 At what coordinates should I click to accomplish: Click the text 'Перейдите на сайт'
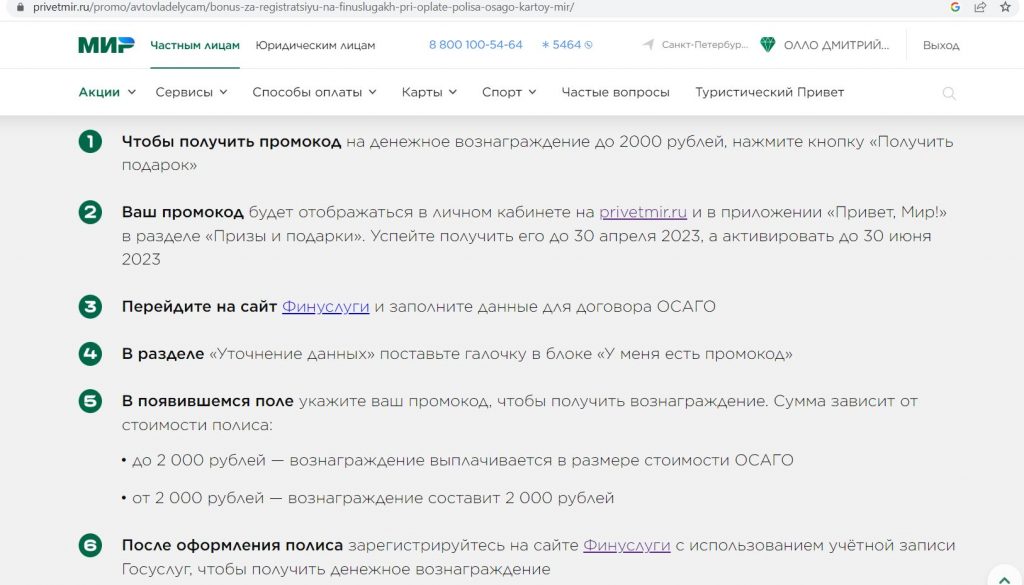tap(199, 306)
